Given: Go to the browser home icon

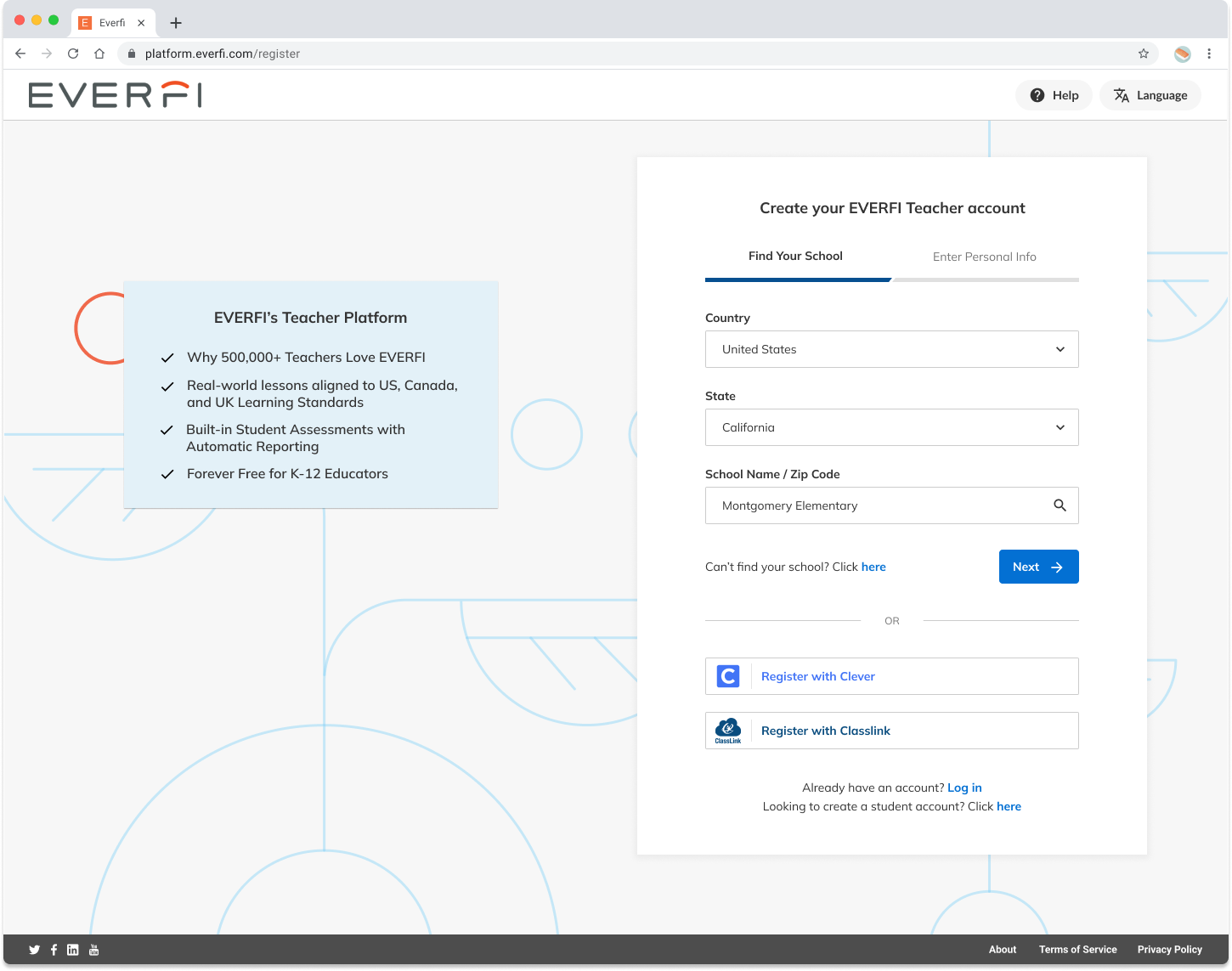Looking at the screenshot, I should (x=99, y=54).
